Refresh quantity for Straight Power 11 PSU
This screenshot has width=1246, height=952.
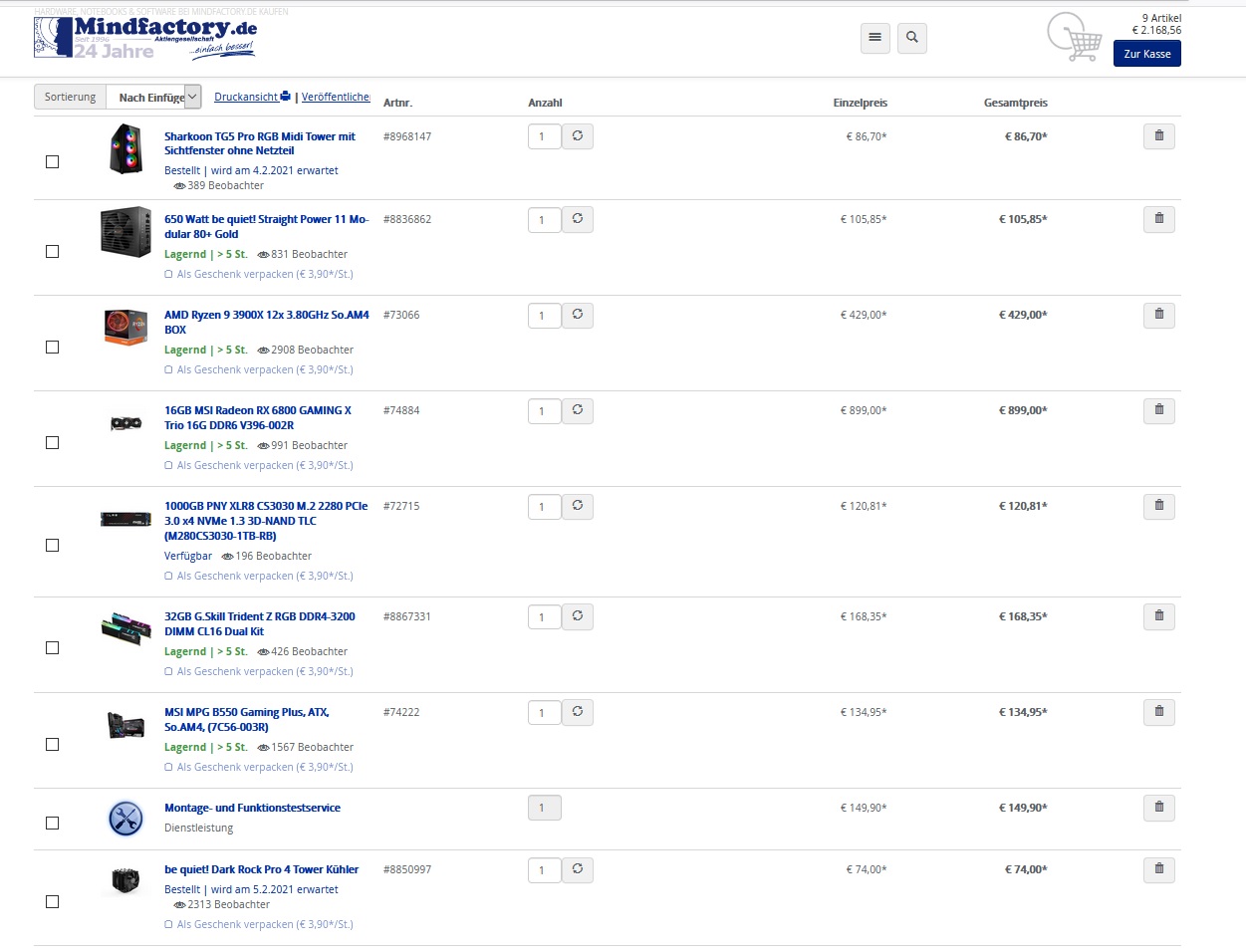tap(578, 219)
